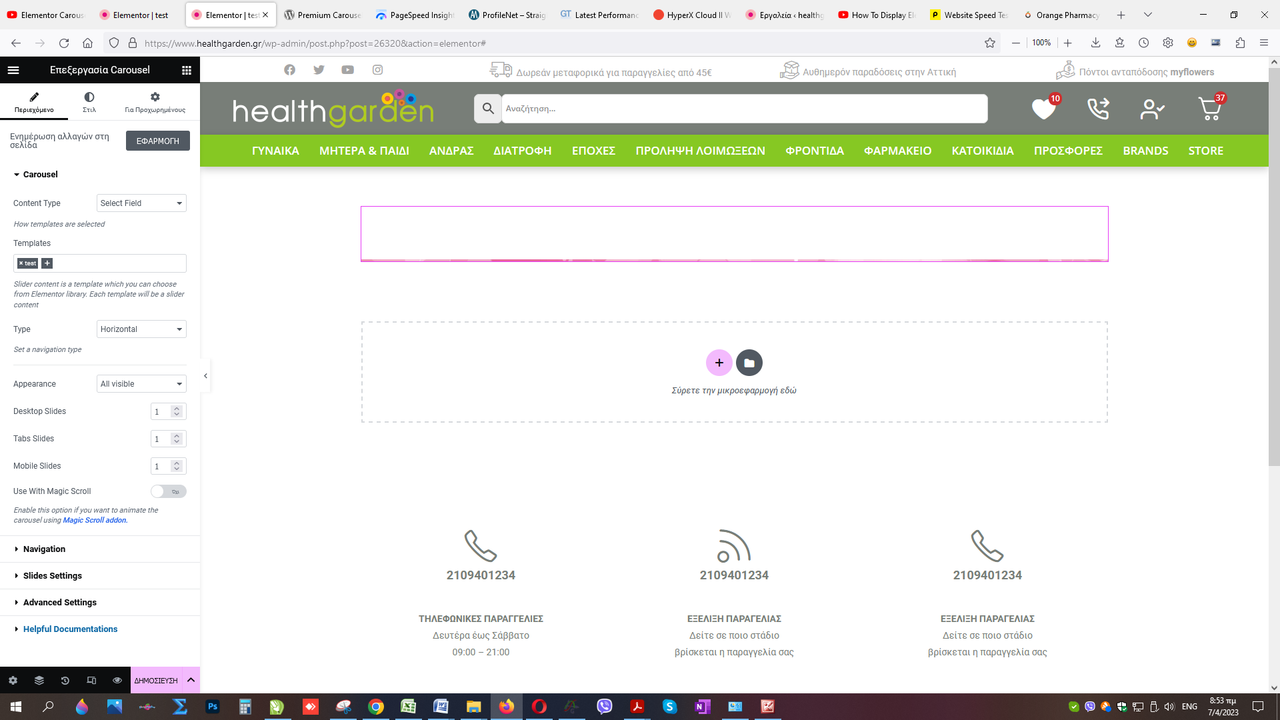Open Instagram social icon in top bar

(x=377, y=70)
